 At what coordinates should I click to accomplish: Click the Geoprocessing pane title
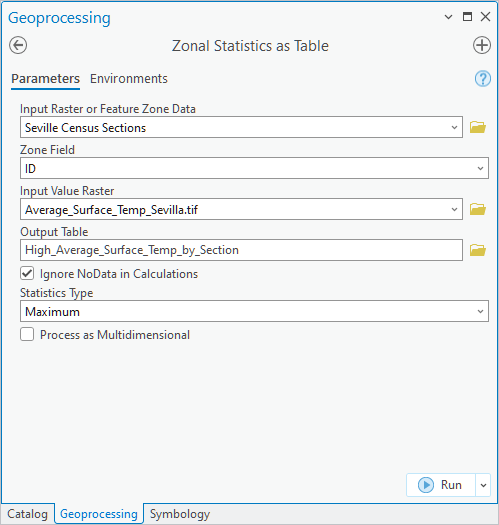coord(59,18)
